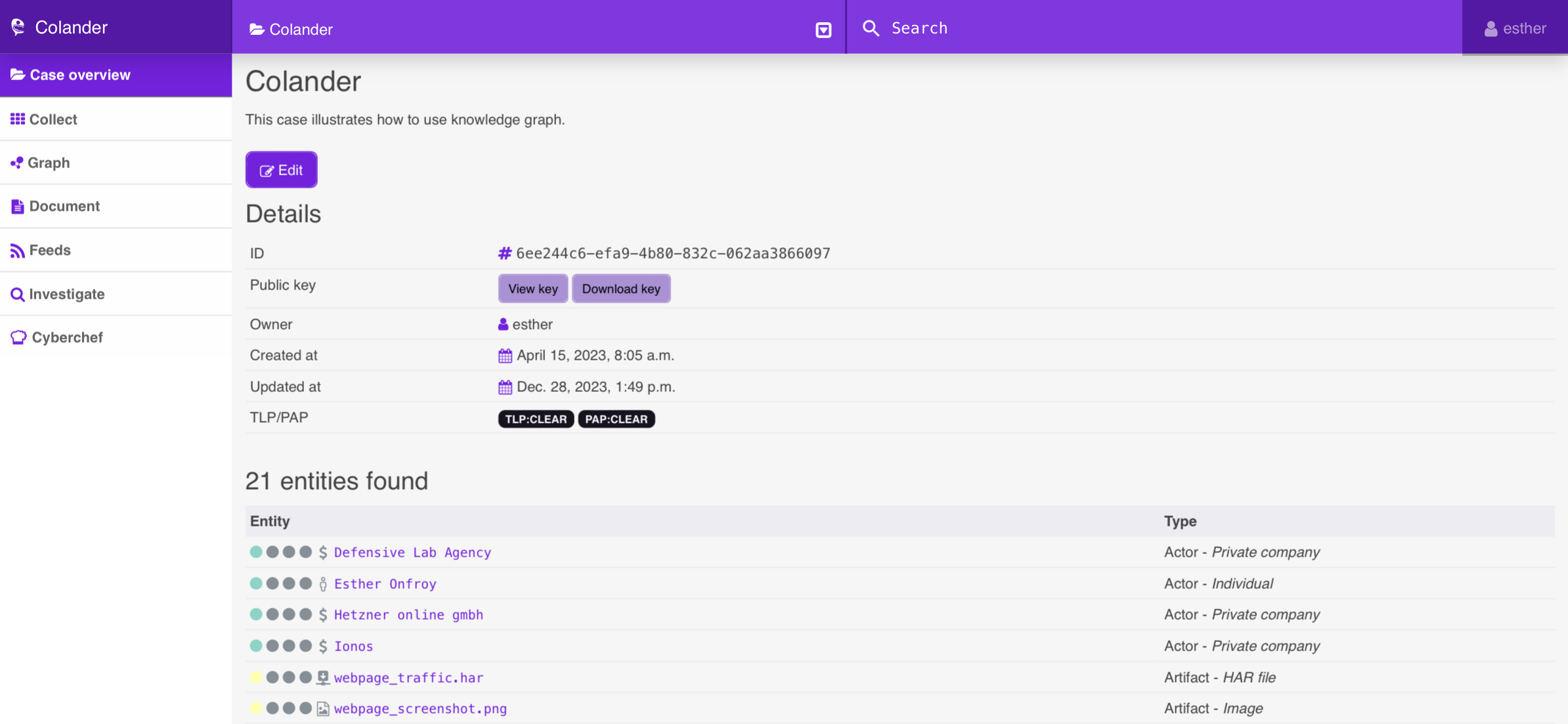Open the Graph section
The width and height of the screenshot is (1568, 724).
(x=116, y=162)
